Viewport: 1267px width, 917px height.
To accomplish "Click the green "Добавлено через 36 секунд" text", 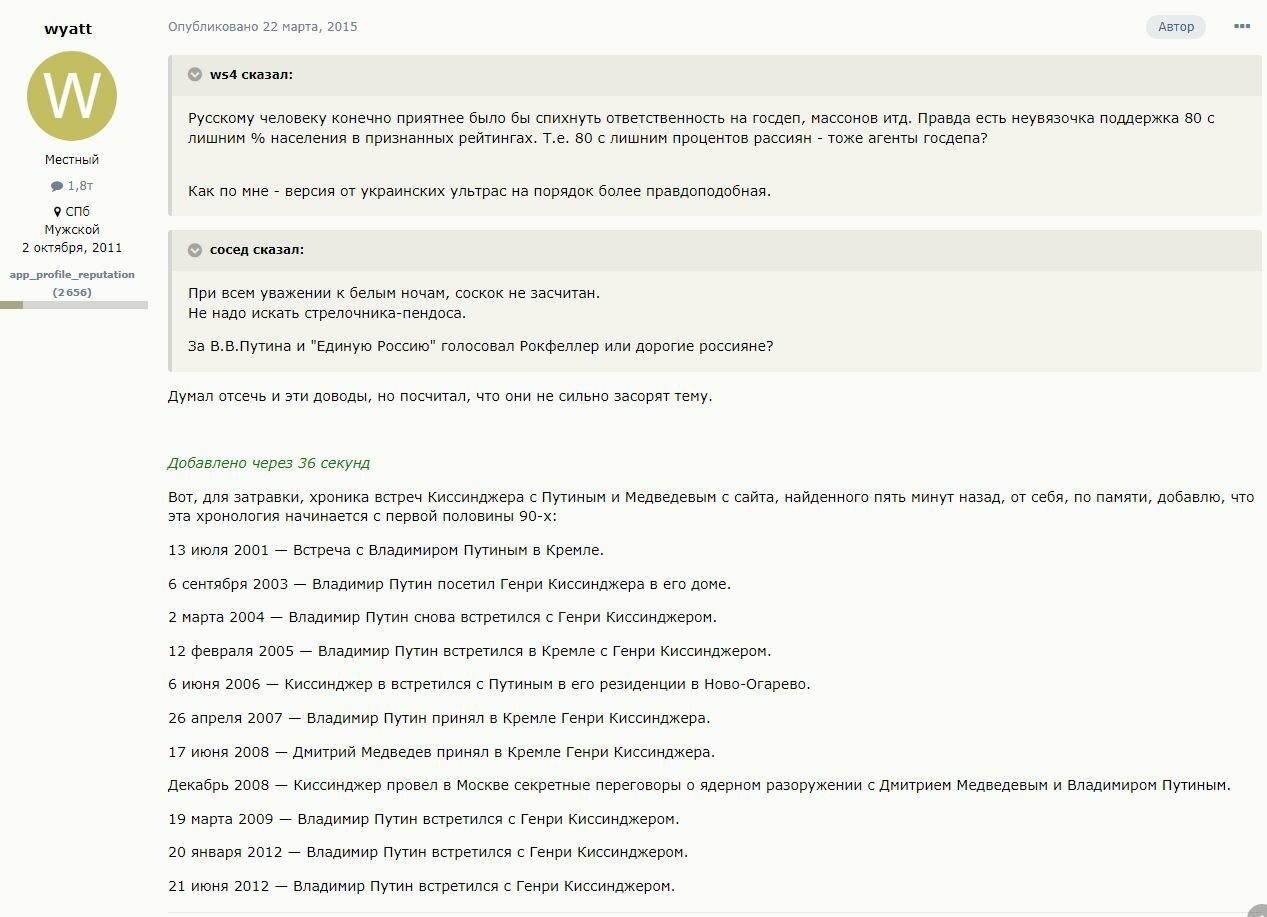I will [268, 463].
